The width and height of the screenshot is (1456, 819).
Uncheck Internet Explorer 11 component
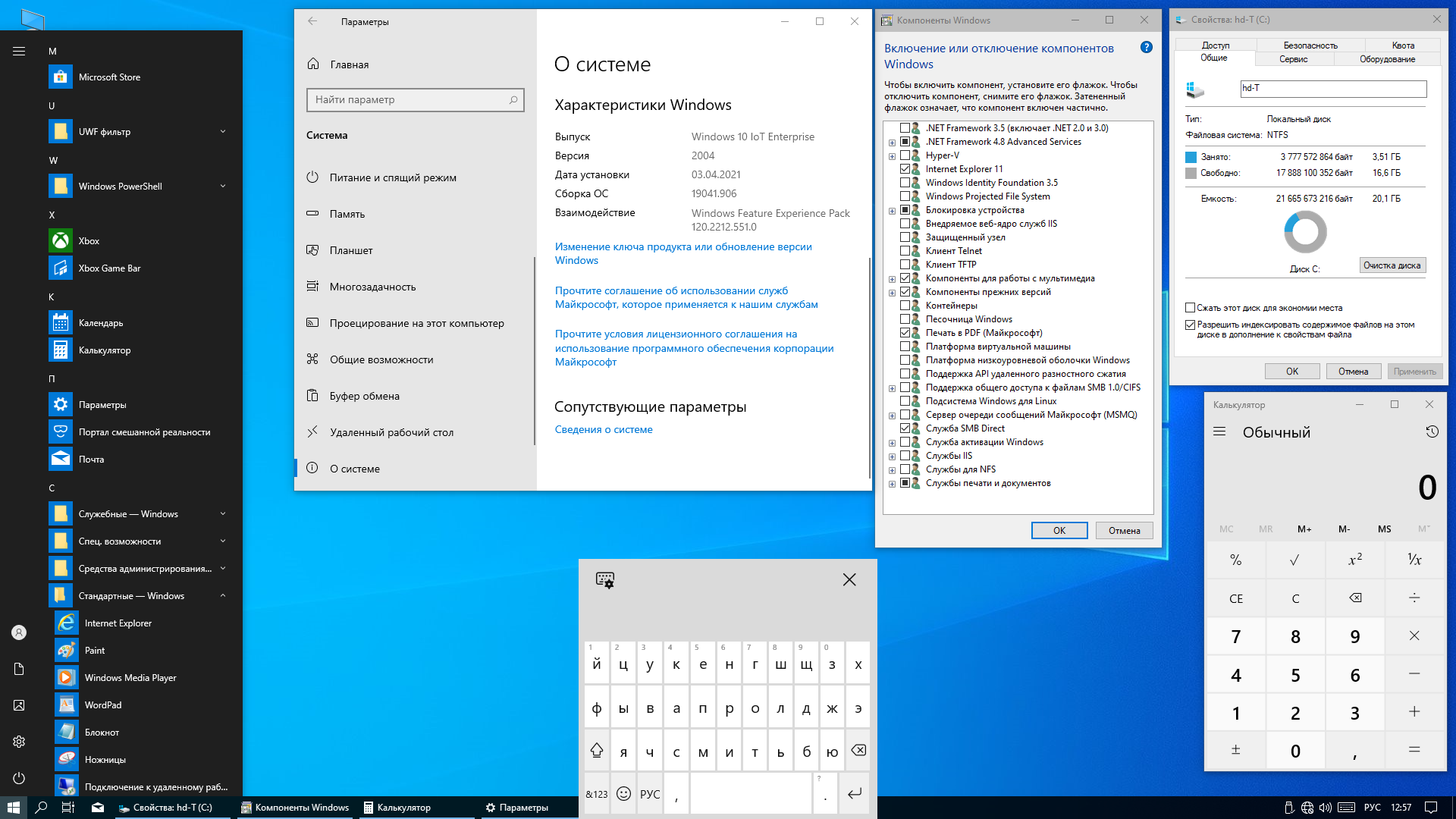[905, 169]
